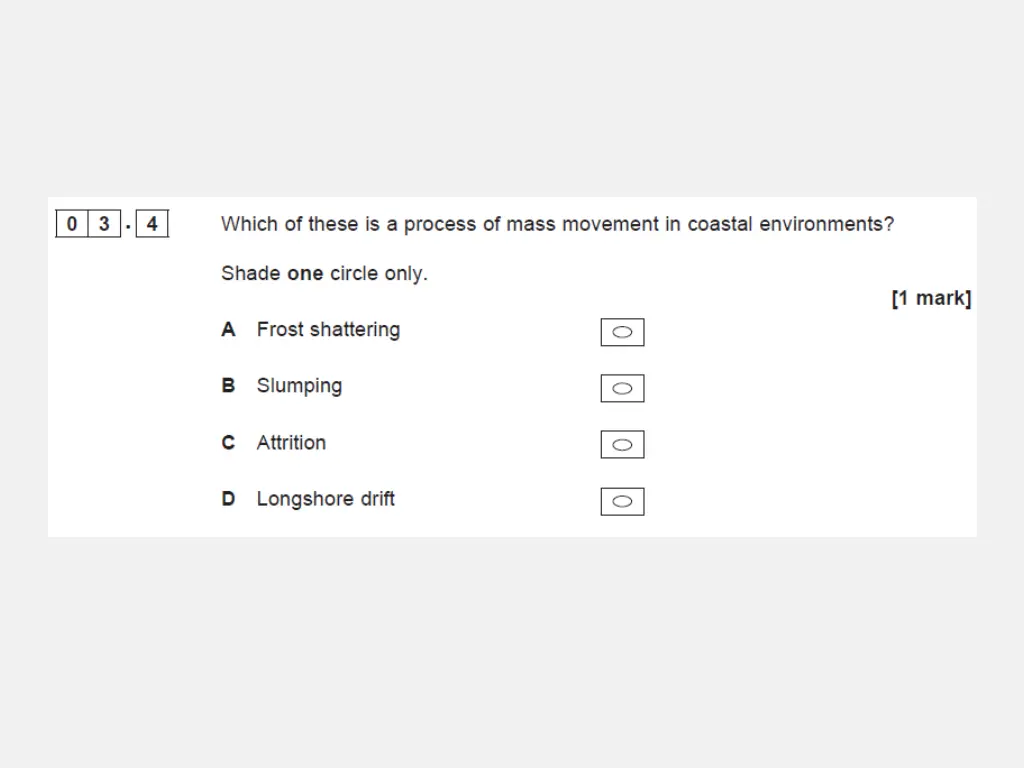Click the [1 mark] label
This screenshot has height=768, width=1024.
(x=931, y=298)
